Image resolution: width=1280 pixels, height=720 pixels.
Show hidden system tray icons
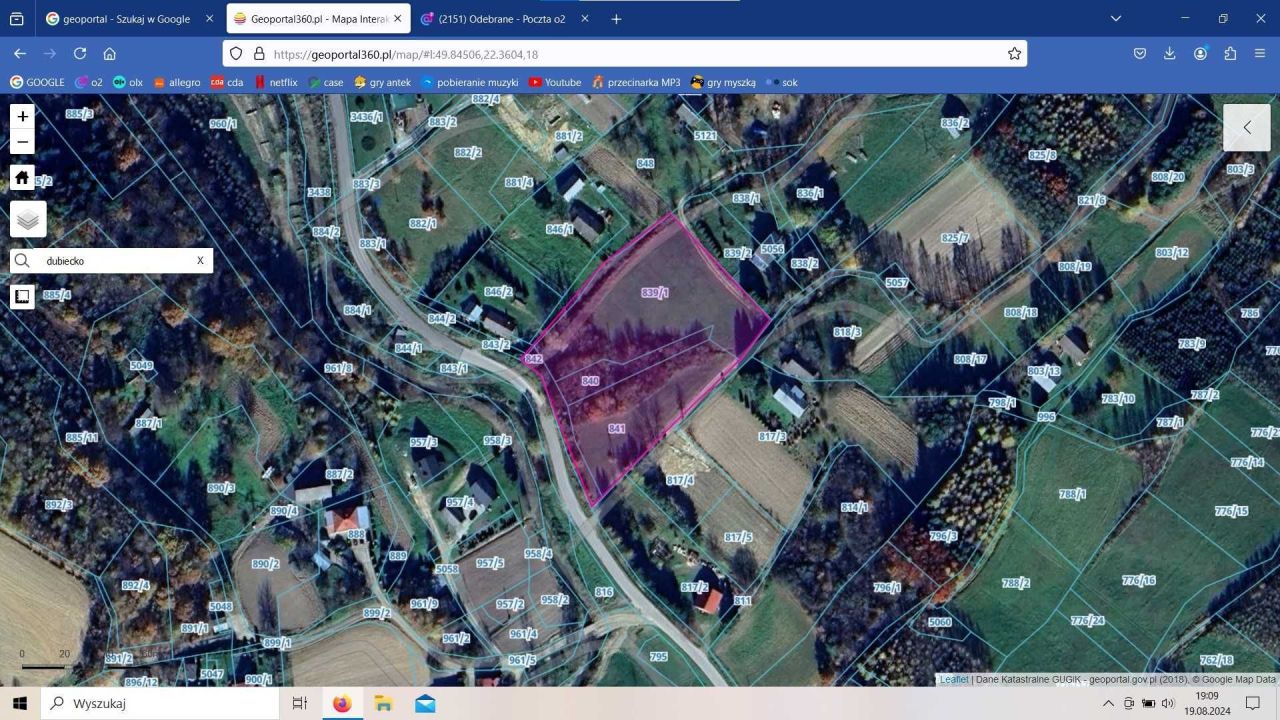pos(1108,703)
